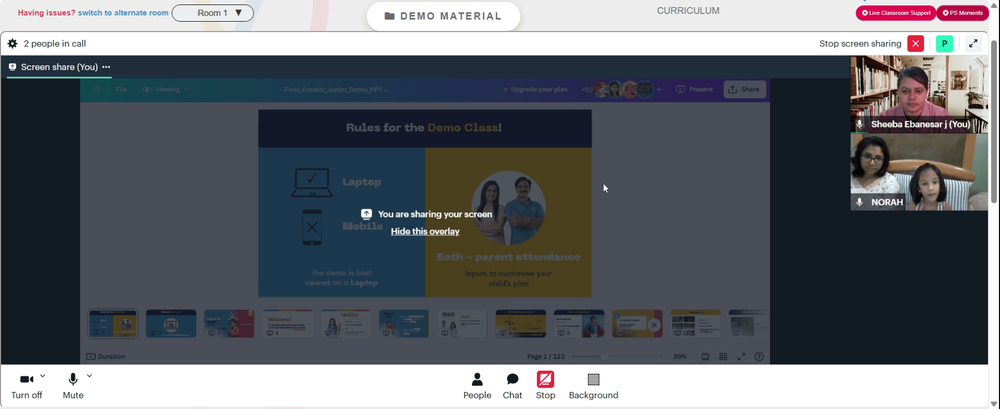Click the plus add collaborator icon
Viewport: 1000px width, 409px height.
coord(659,89)
